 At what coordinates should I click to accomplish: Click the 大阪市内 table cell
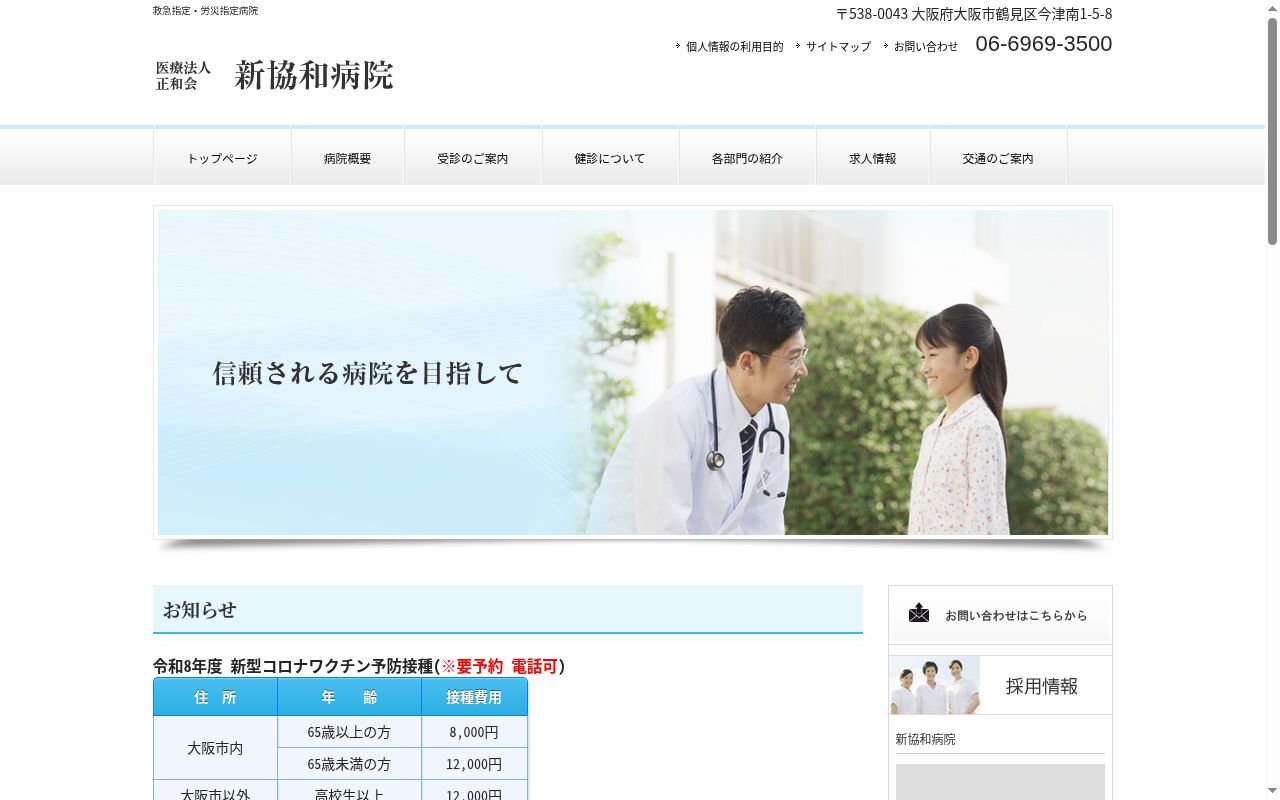click(215, 748)
